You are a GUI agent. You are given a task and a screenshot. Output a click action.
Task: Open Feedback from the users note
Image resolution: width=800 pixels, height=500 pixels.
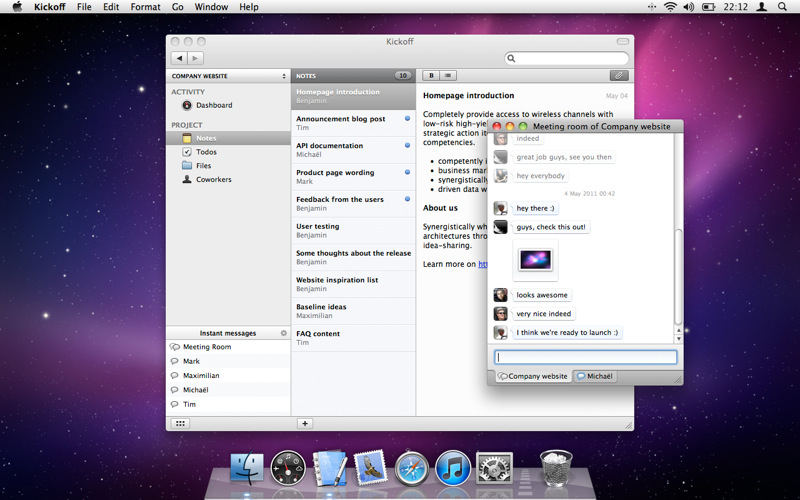[x=353, y=204]
